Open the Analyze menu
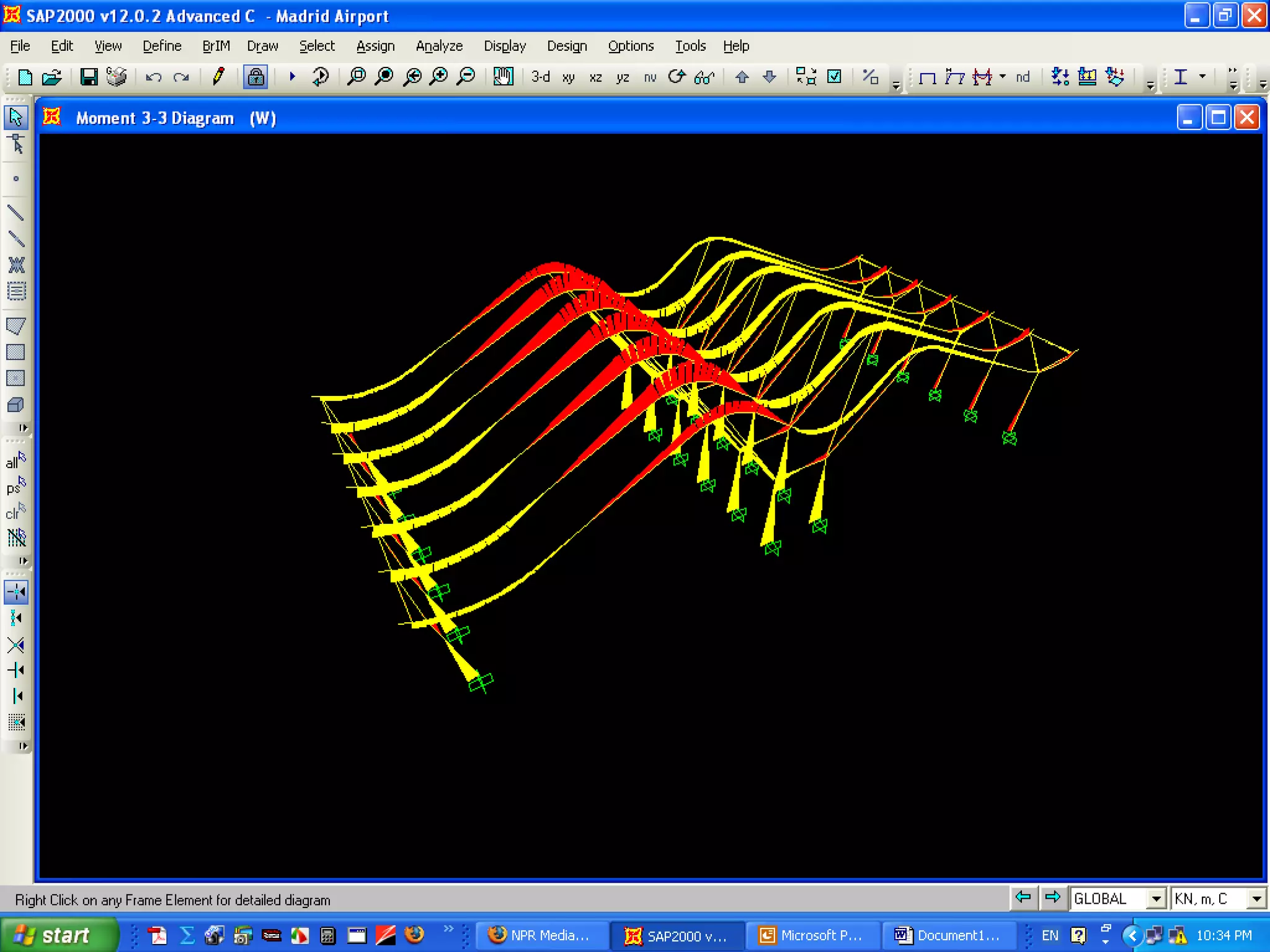 click(439, 46)
